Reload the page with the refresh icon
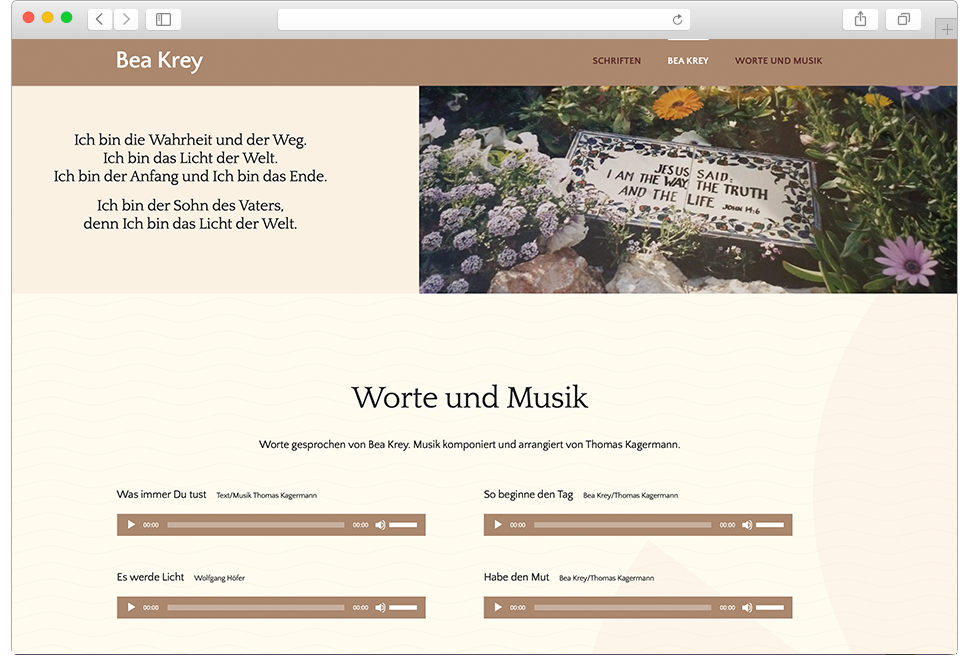This screenshot has height=659, width=964. 677,19
